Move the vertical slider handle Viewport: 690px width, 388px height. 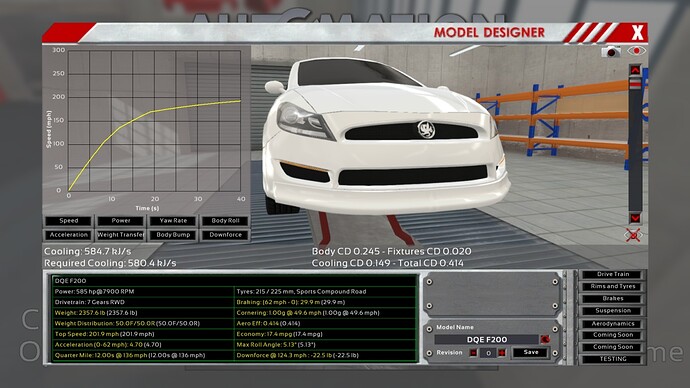coord(635,84)
